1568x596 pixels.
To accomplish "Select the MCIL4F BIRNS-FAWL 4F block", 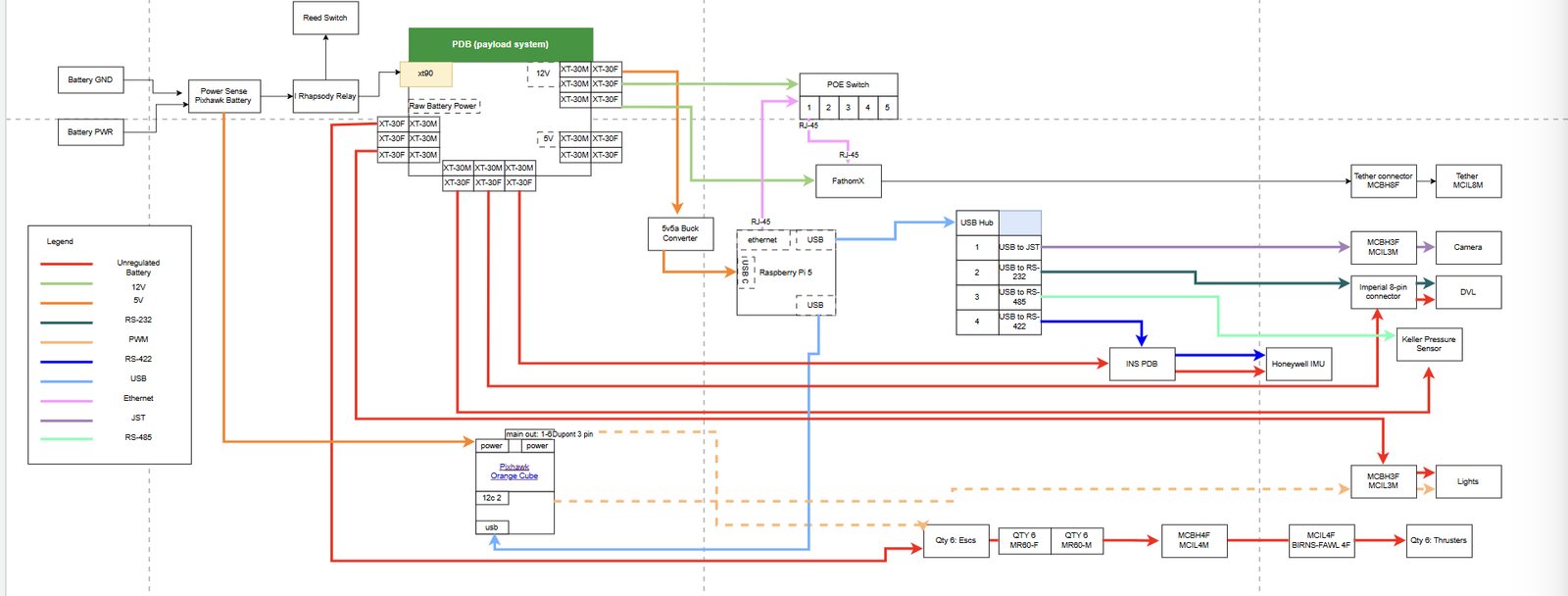I will 1321,540.
